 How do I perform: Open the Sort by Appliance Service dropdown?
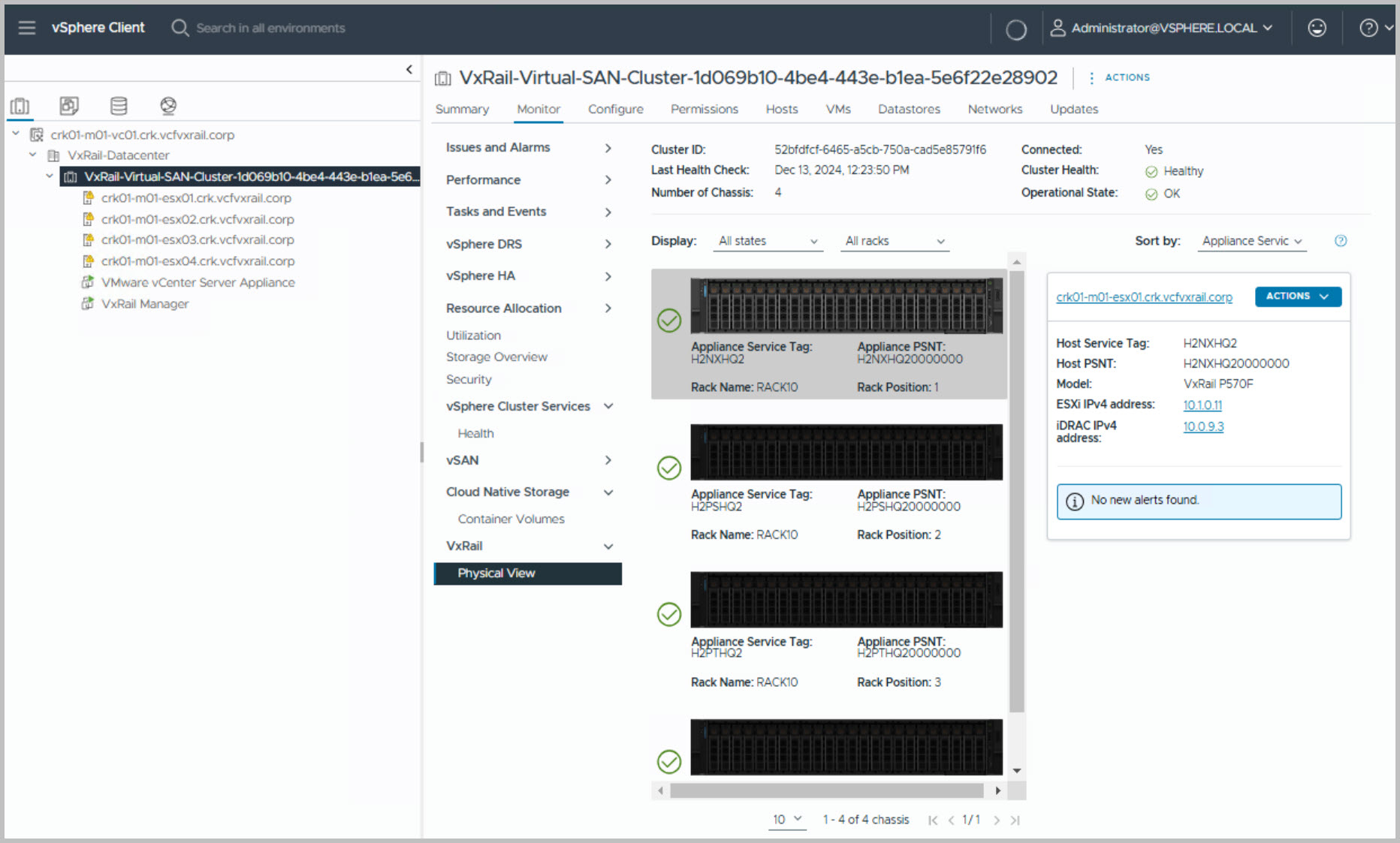pyautogui.click(x=1251, y=241)
